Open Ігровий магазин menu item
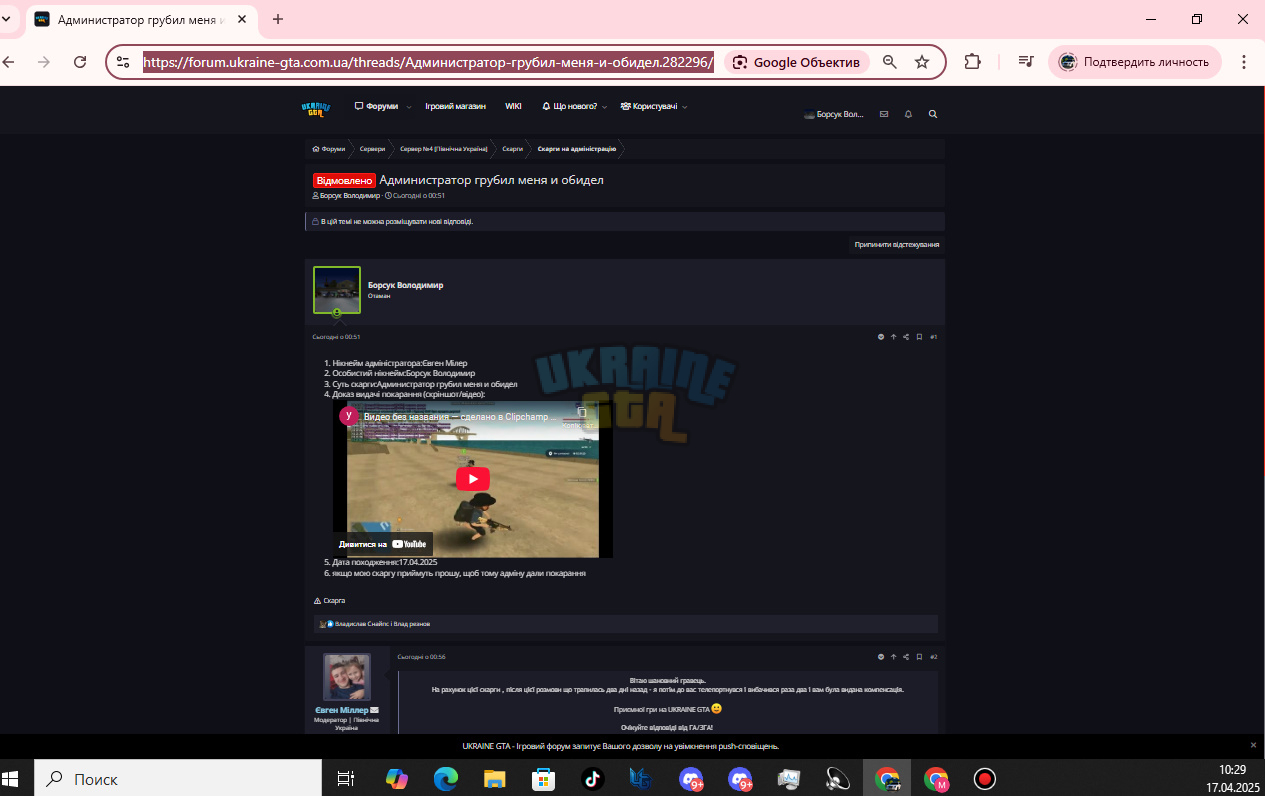Screen dimensions: 1265x796 pos(455,106)
